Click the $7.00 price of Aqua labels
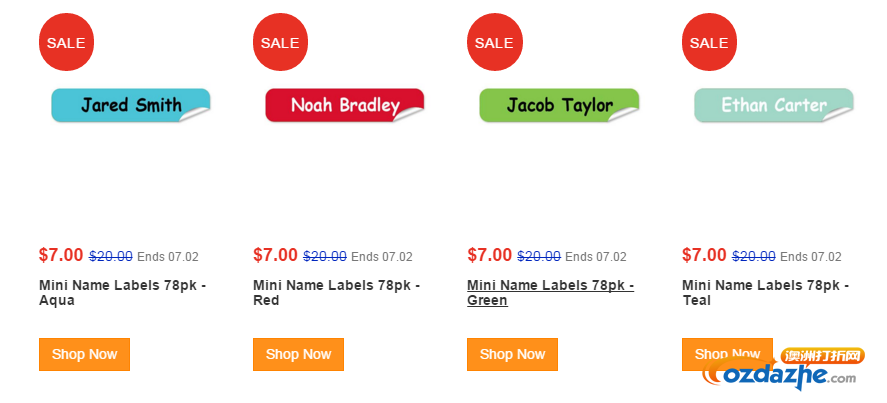This screenshot has height=403, width=887. (61, 255)
